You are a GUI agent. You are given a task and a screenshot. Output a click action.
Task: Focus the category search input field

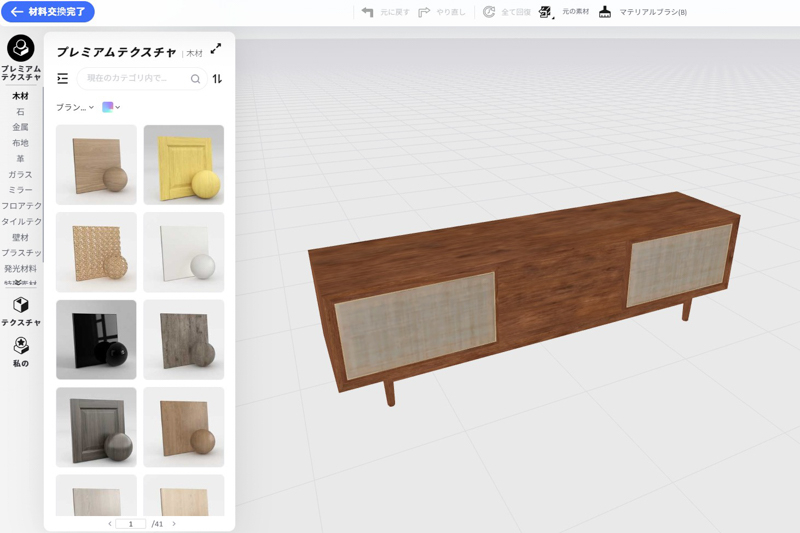coord(142,79)
